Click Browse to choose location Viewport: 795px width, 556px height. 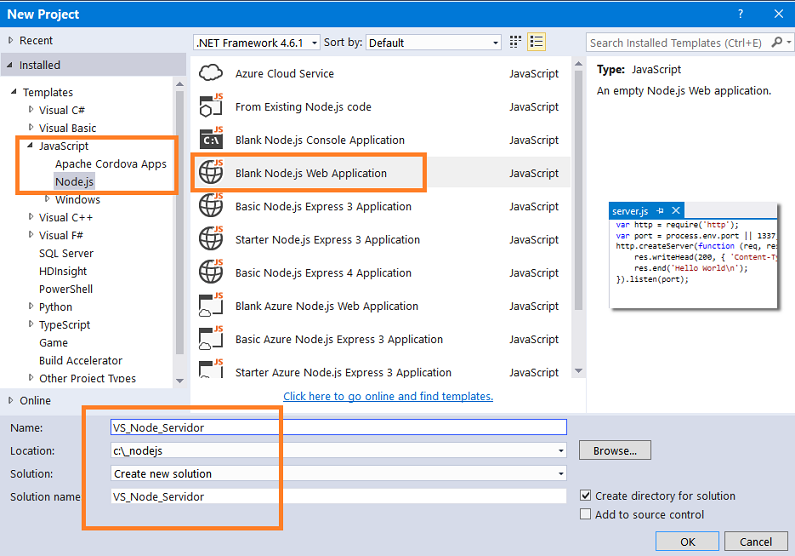[615, 450]
